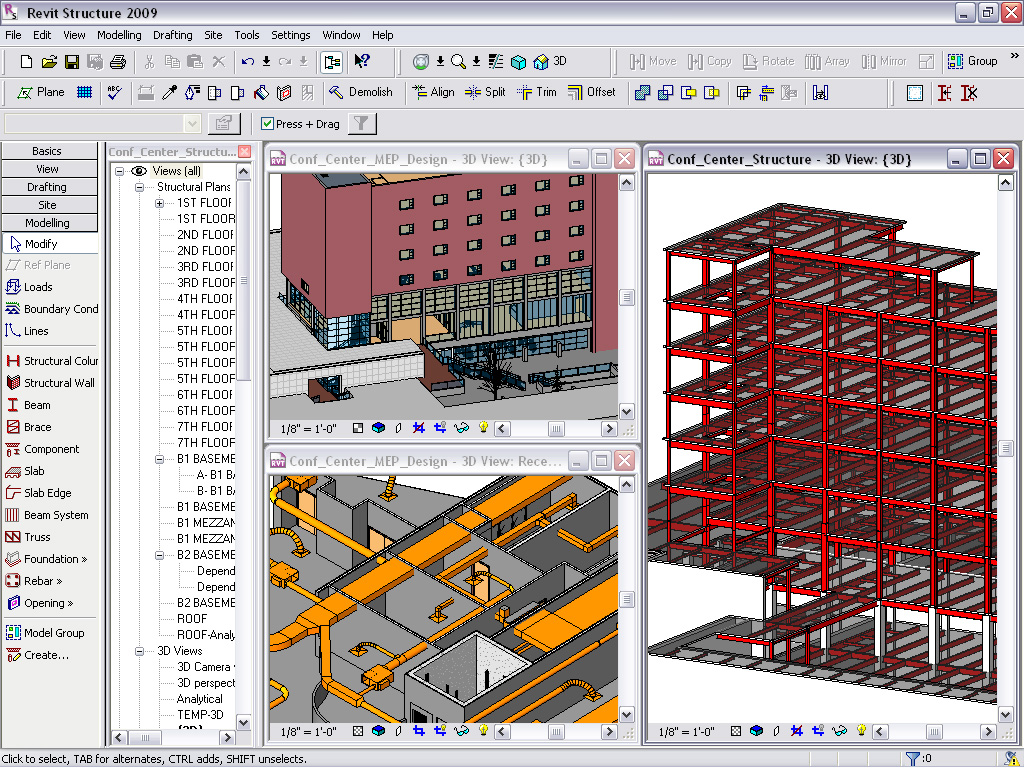Select the Brace tool
The width and height of the screenshot is (1024, 768).
[37, 427]
